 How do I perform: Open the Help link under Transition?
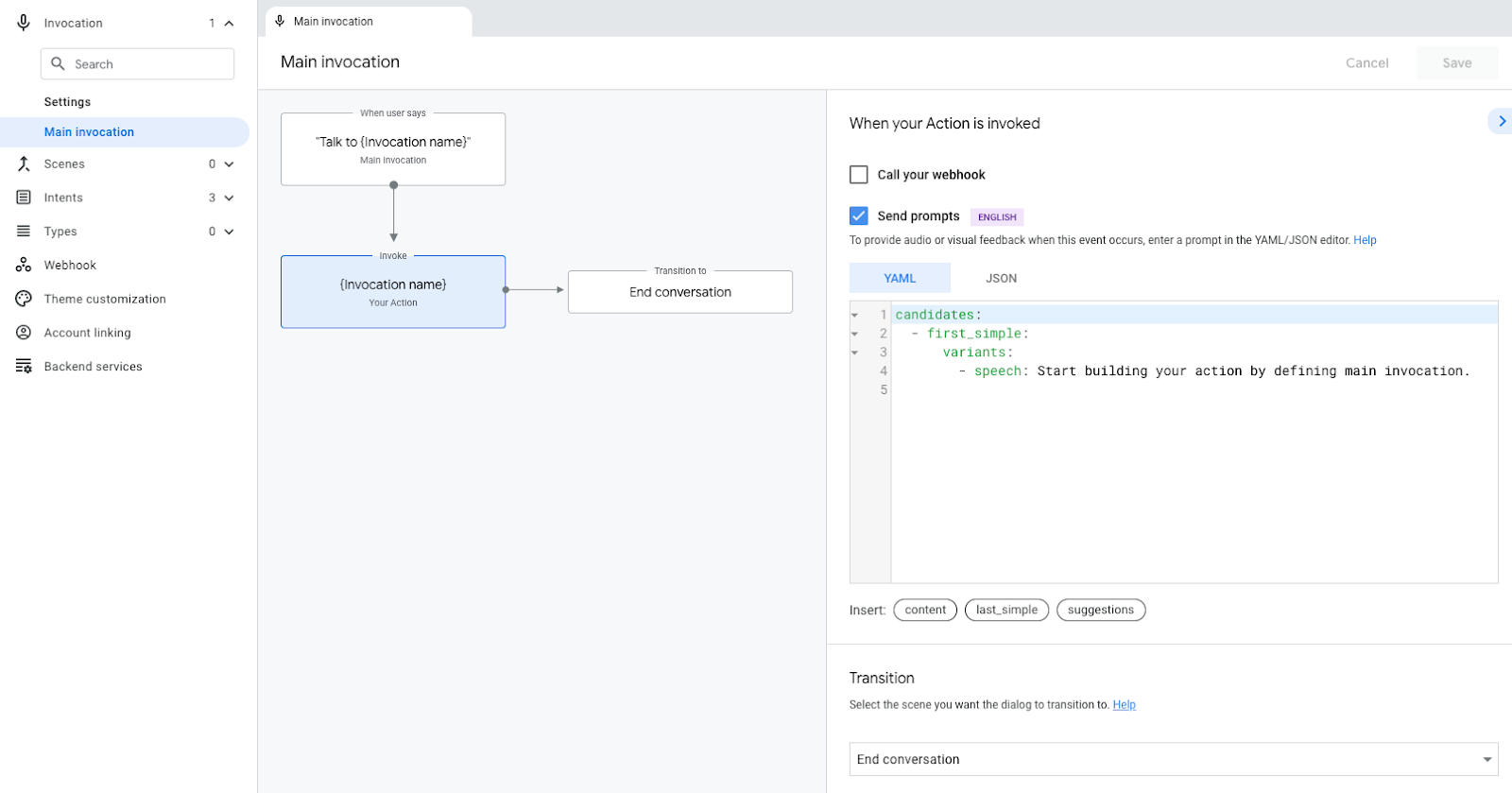1124,704
